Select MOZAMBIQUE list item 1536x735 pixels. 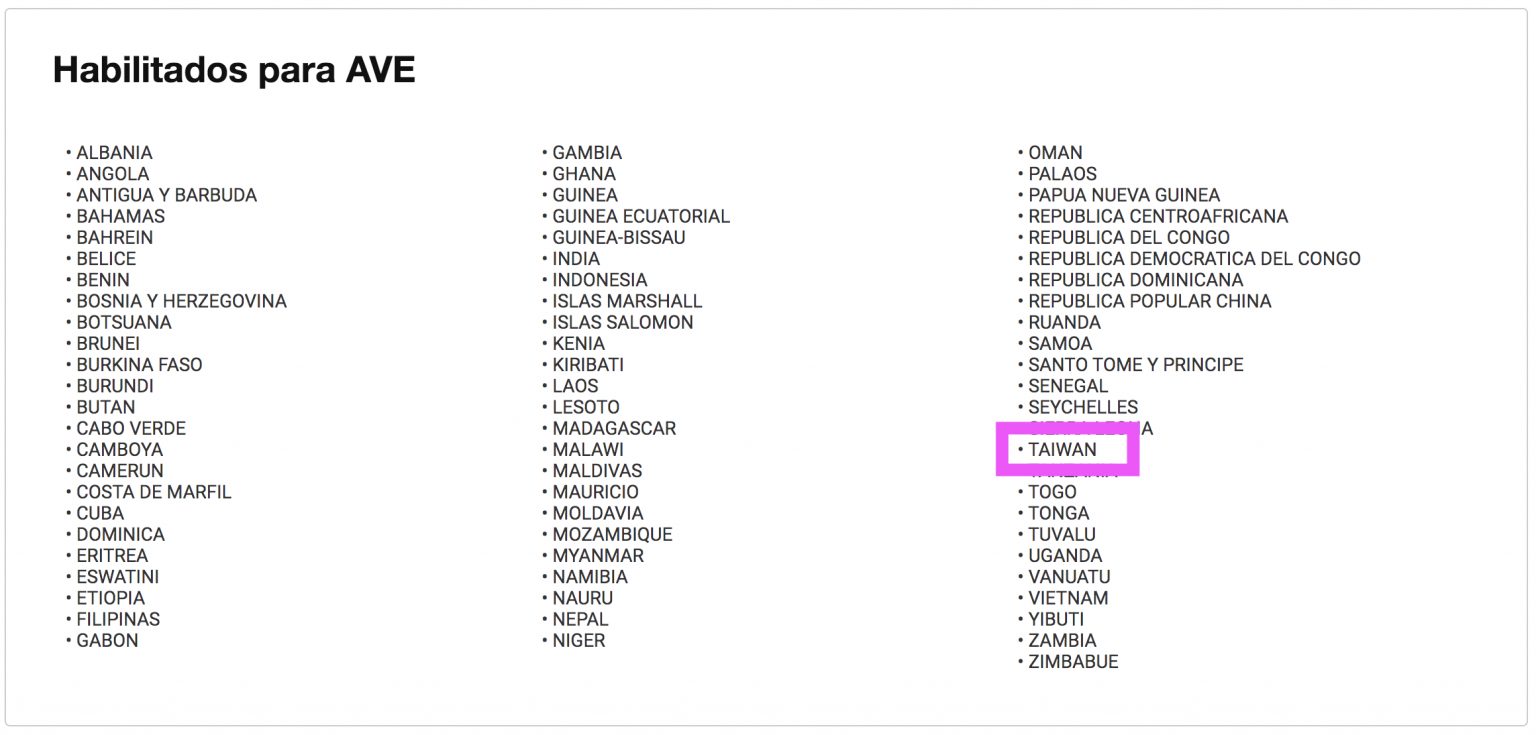point(612,534)
